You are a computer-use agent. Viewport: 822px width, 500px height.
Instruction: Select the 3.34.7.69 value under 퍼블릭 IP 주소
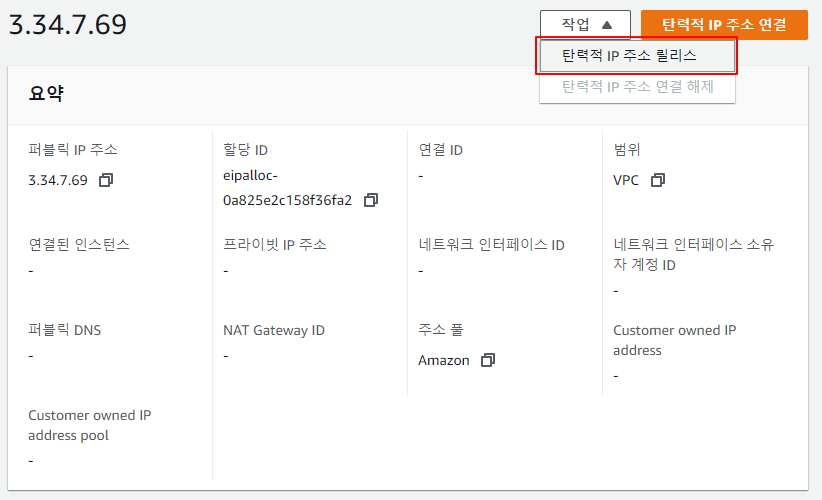58,180
